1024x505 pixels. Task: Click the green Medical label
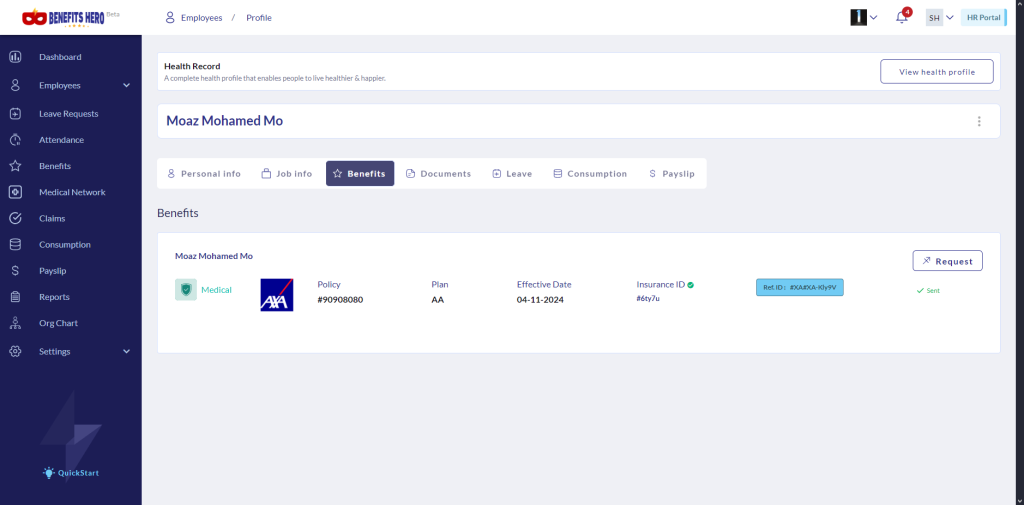216,289
